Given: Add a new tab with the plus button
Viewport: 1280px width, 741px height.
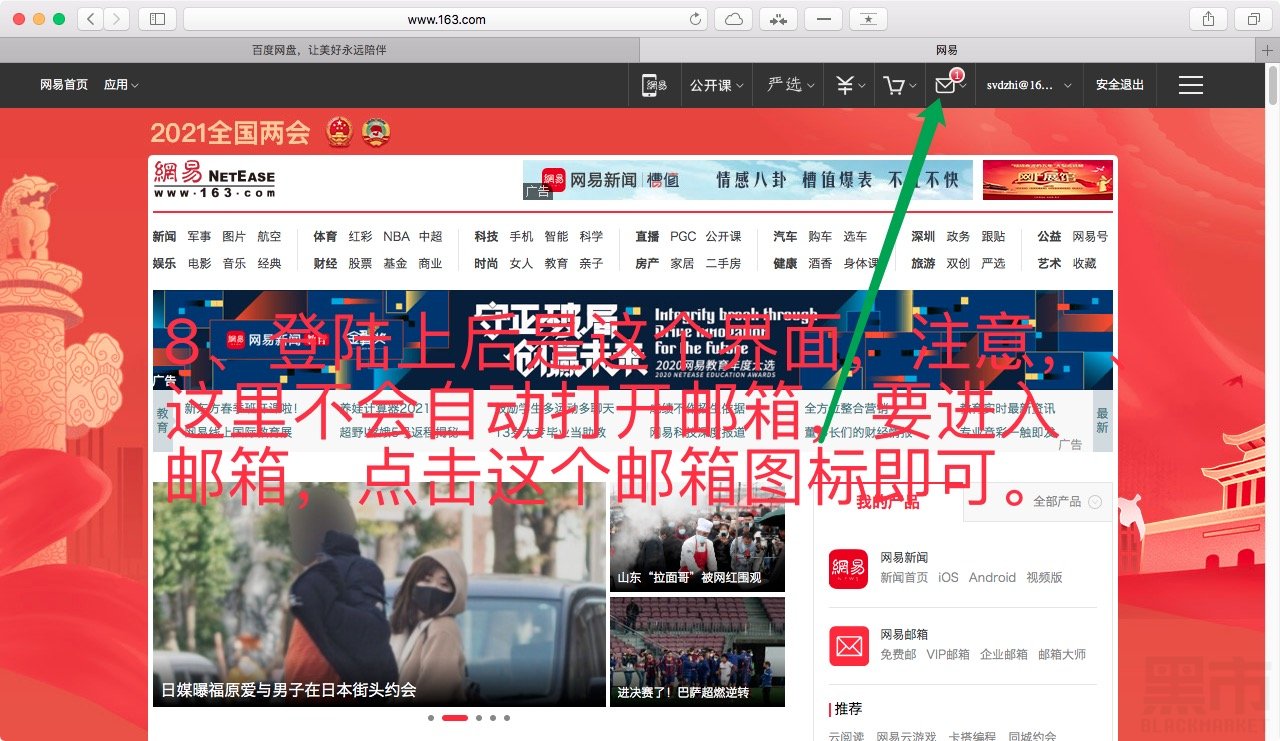Looking at the screenshot, I should click(x=1269, y=50).
